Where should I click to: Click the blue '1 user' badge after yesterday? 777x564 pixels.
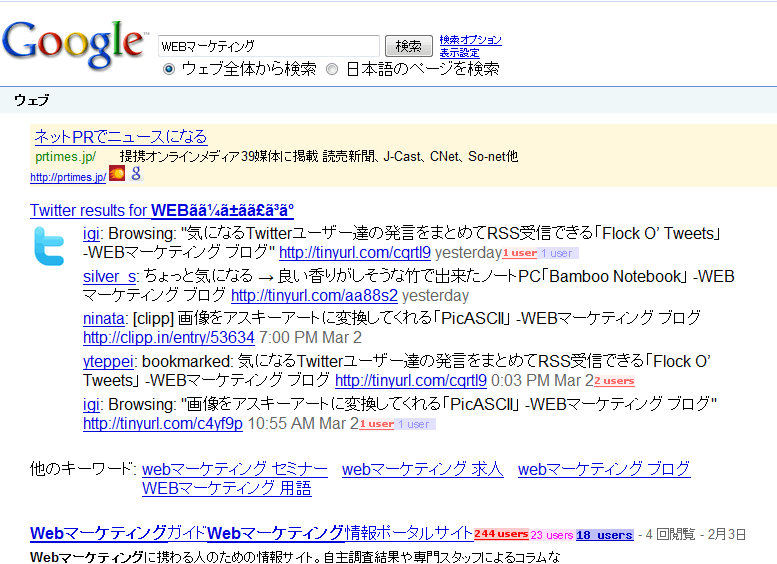tap(557, 253)
